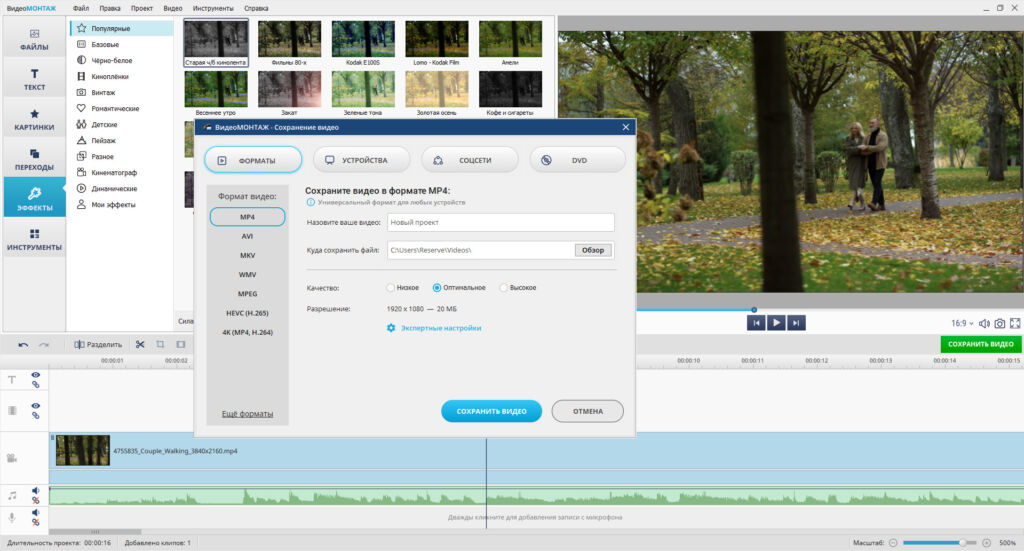Click the redo arrow in timeline toolbar
Viewport: 1024px width, 551px height.
point(44,344)
